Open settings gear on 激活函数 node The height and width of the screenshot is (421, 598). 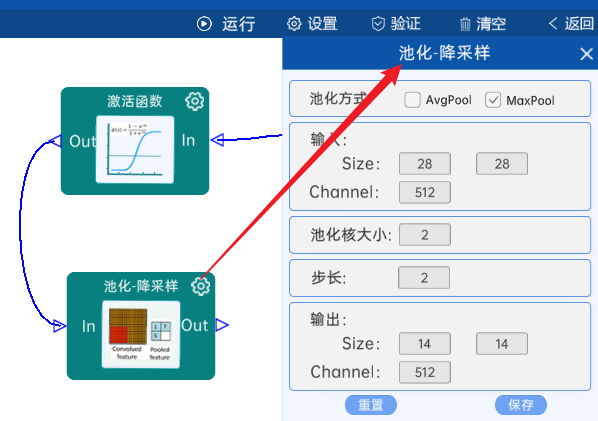point(195,101)
